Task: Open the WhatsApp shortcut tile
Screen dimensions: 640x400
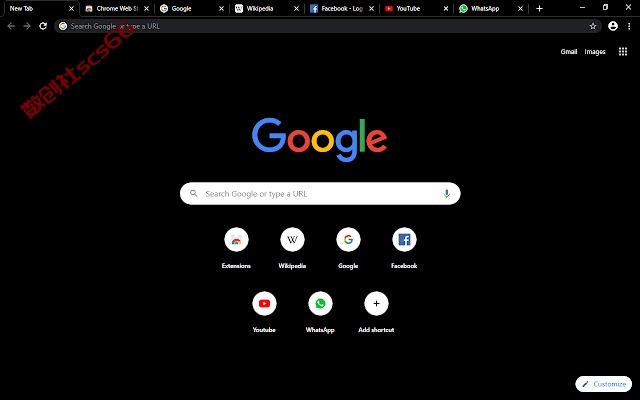Action: click(320, 304)
